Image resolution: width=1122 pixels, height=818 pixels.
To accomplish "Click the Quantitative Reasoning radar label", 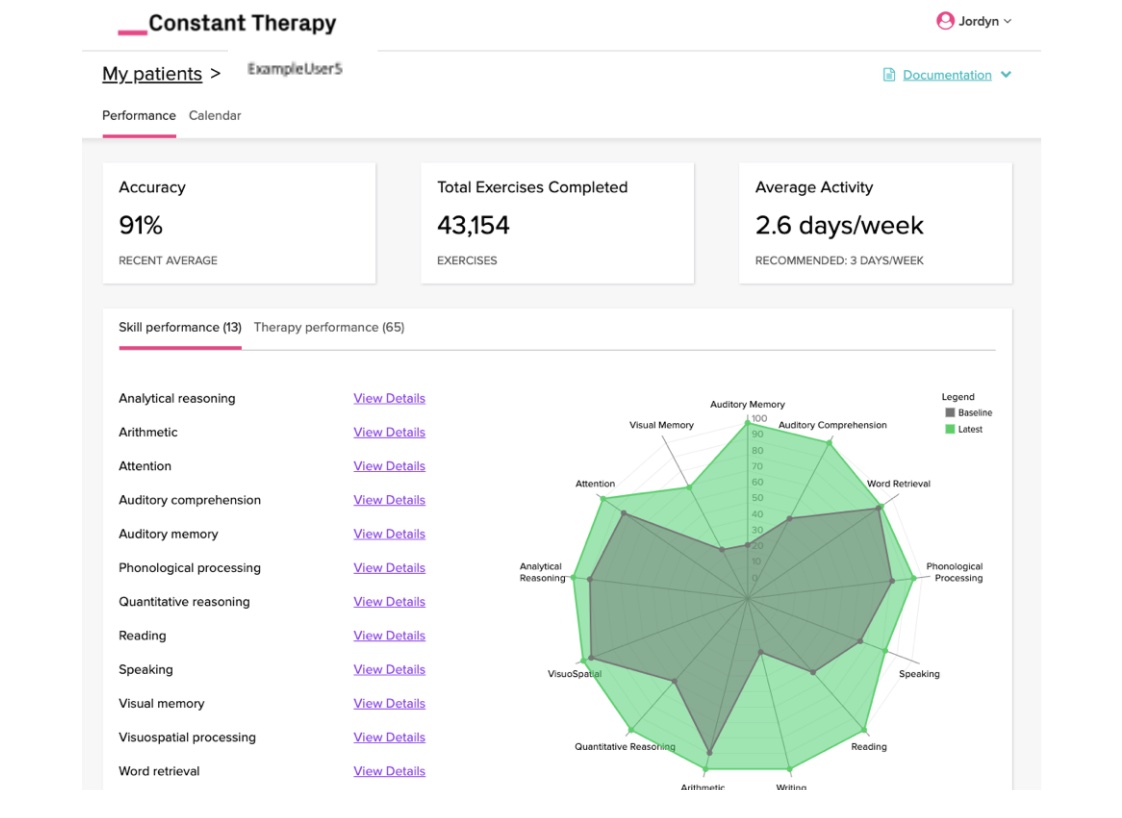I will [x=625, y=746].
